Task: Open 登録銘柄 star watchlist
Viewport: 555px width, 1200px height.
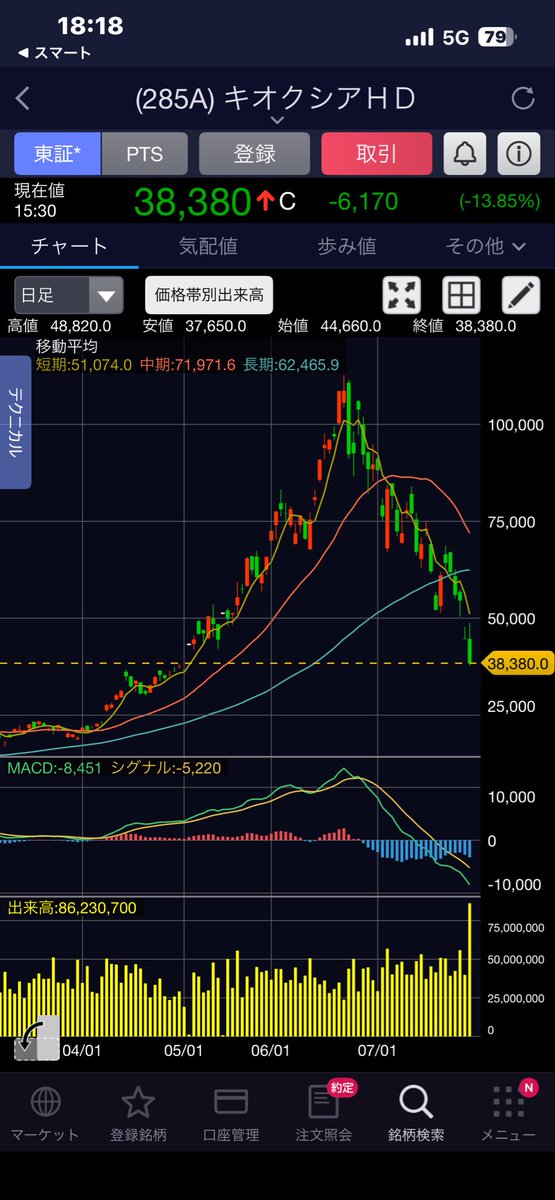Action: (138, 1113)
